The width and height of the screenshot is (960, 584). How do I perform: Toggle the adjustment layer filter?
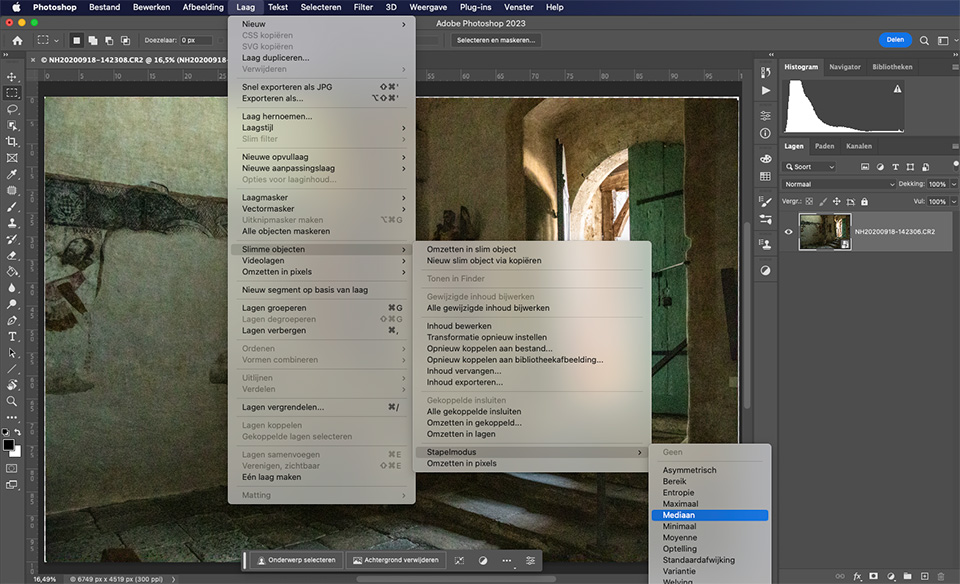click(880, 167)
